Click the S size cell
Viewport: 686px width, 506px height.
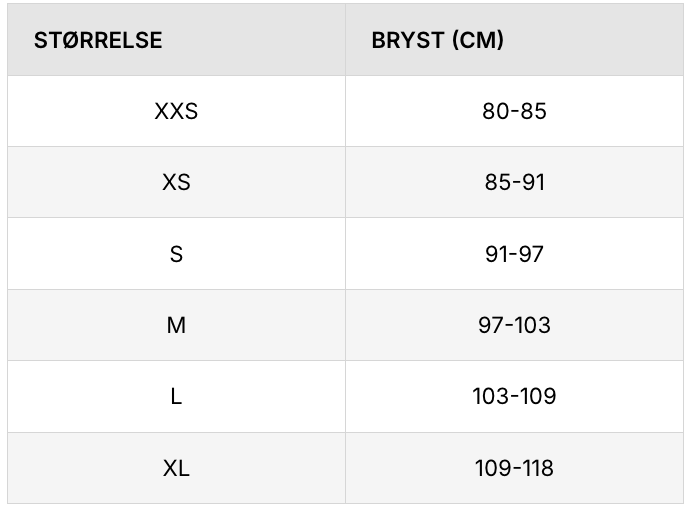[176, 254]
